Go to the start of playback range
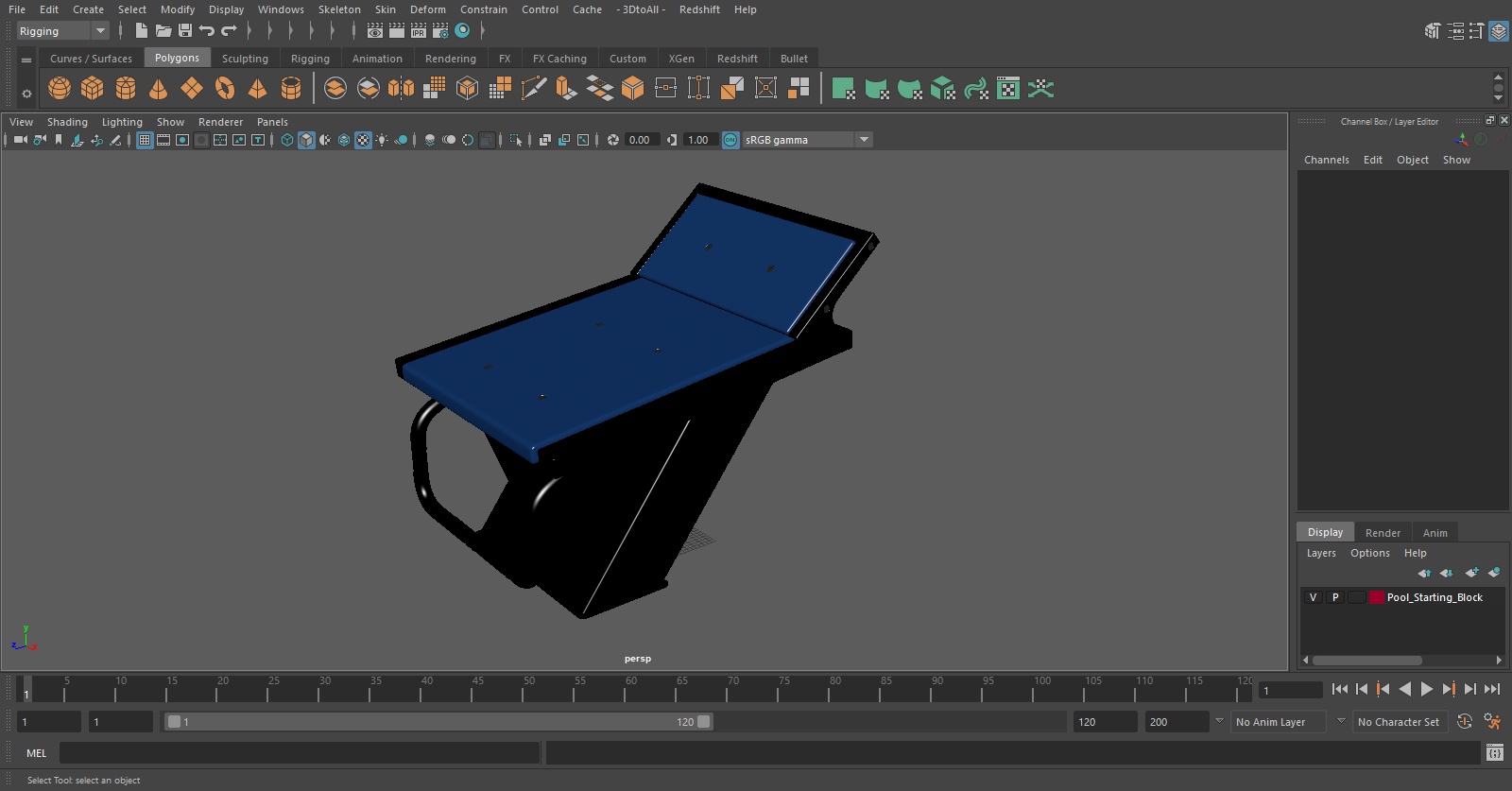Screen dimensions: 1512x791 [x=1340, y=689]
